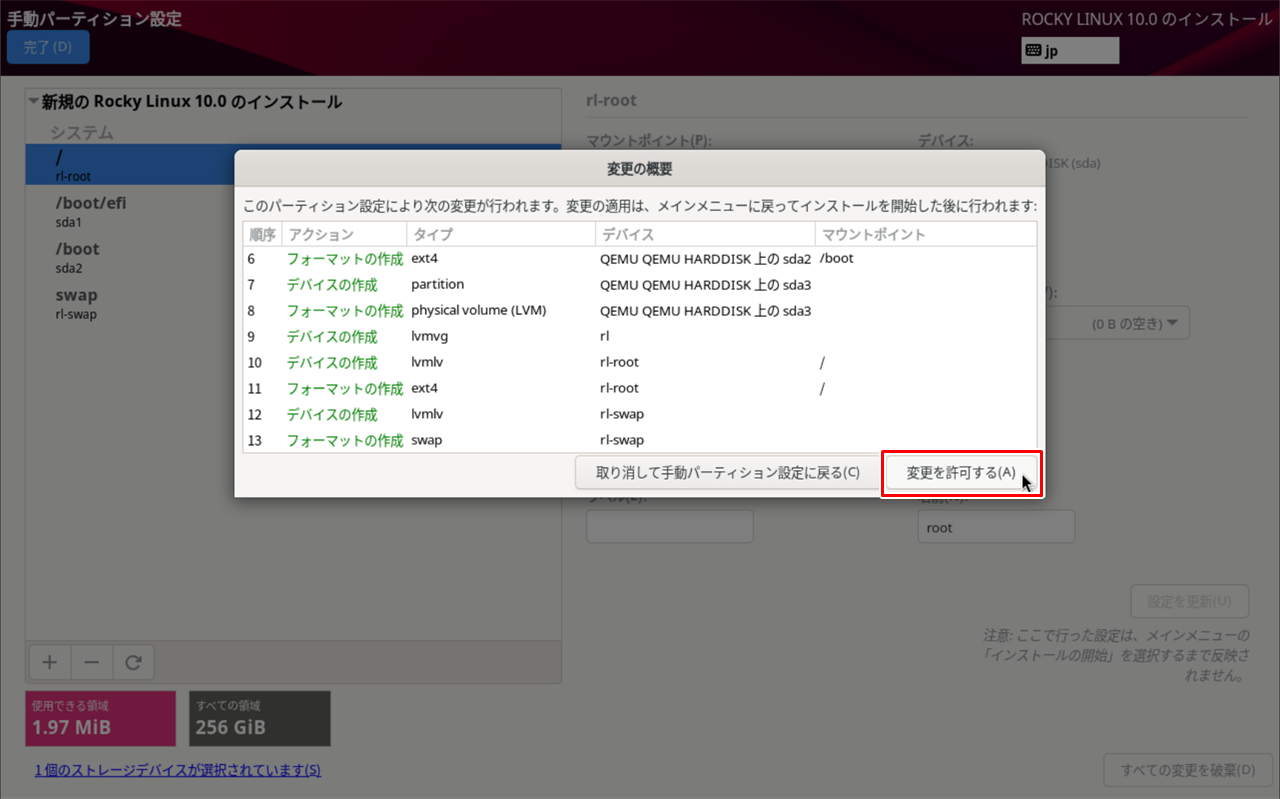This screenshot has height=799, width=1280.
Task: Collapse the 新規の Rocky Linux 10.0 tree
Action: pyautogui.click(x=31, y=101)
